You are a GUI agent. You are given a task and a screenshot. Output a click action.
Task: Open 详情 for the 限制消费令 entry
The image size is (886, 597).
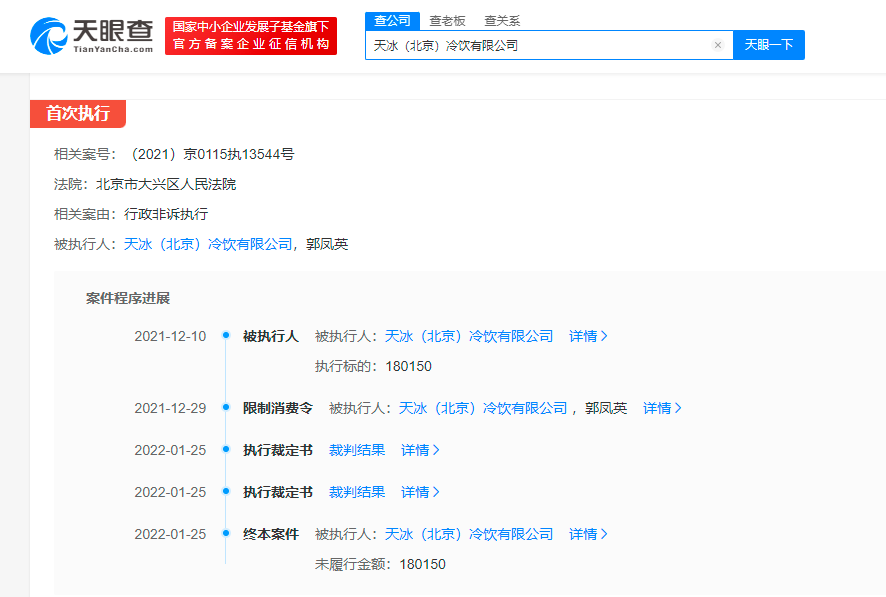click(x=662, y=408)
